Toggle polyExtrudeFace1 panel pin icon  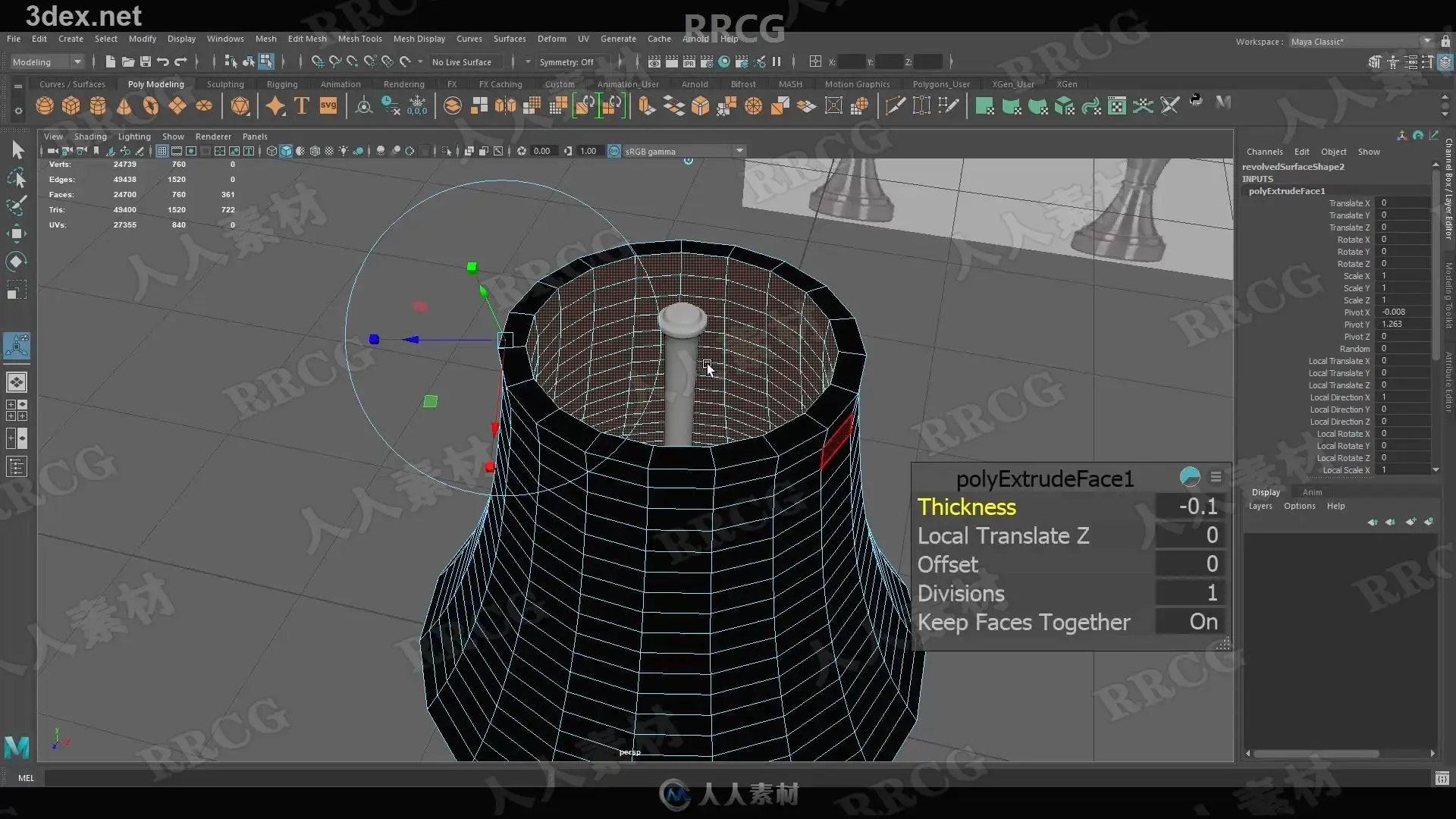1189,477
